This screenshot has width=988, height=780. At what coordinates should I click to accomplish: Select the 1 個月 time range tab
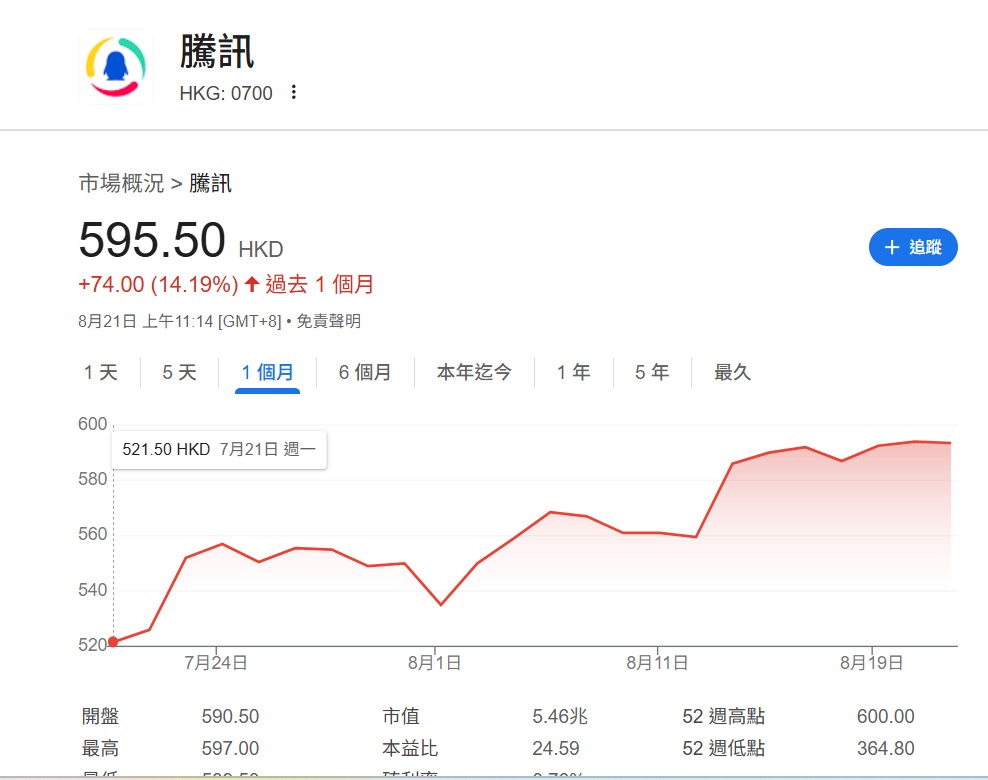tap(268, 373)
